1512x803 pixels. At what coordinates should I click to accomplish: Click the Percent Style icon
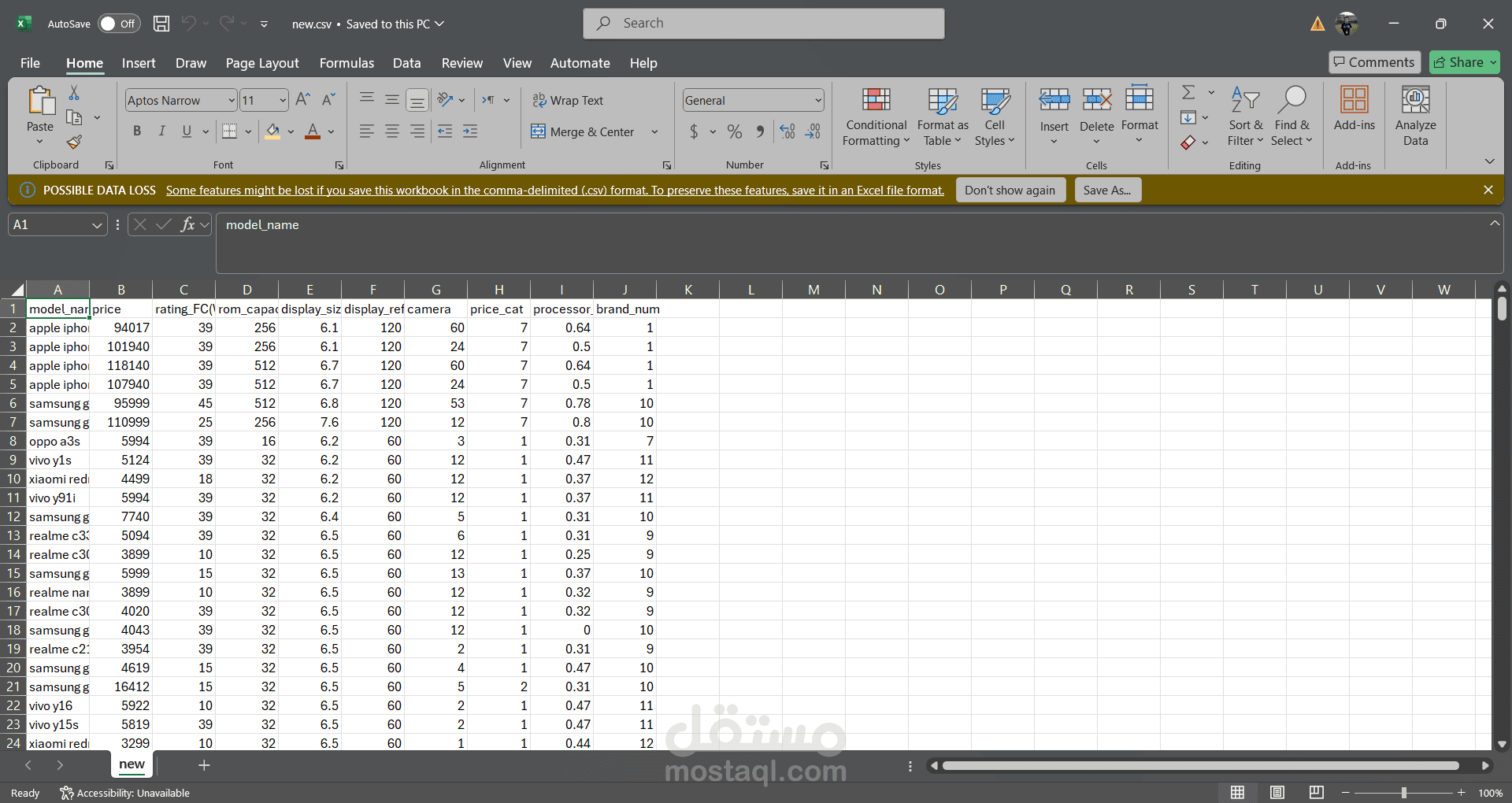[734, 131]
